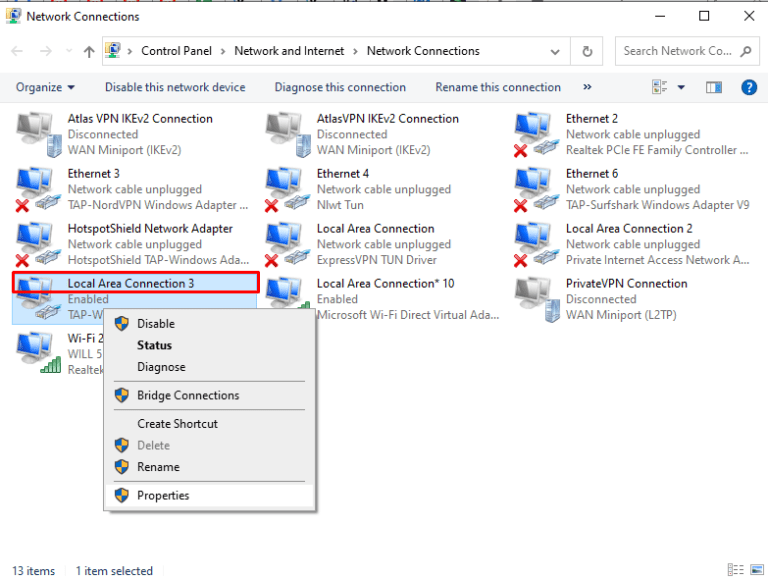Viewport: 768px width, 579px height.
Task: Toggle the preview pane icon
Action: coord(713,87)
